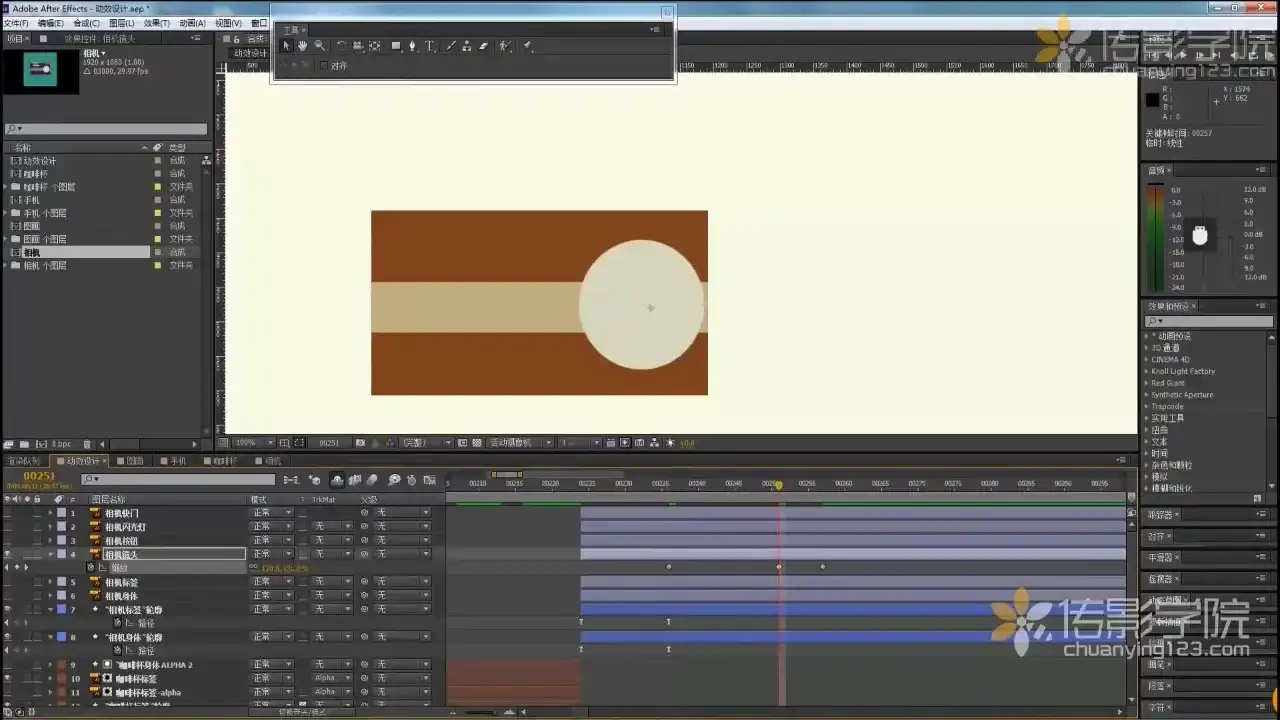Pick the Rectangle shape tool

[x=396, y=46]
